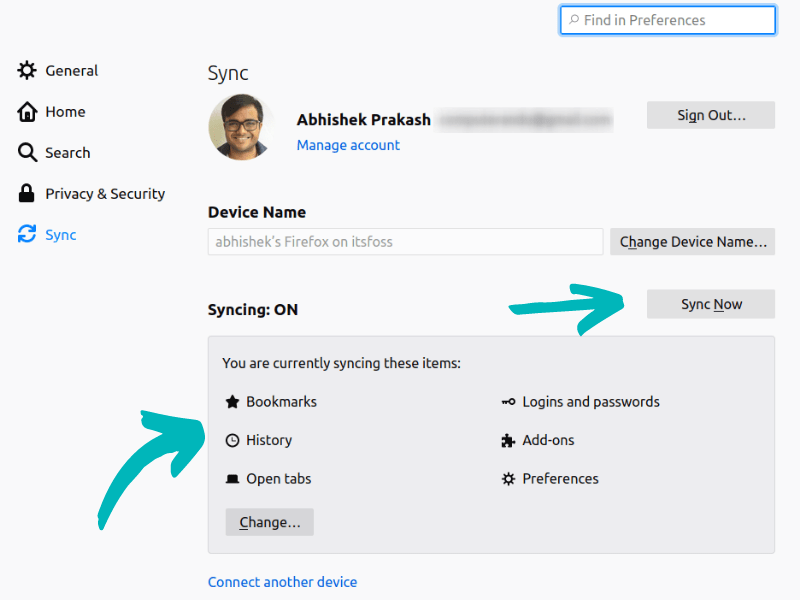Image resolution: width=800 pixels, height=600 pixels.
Task: Click the Add-ons puzzle piece icon
Action: coord(508,440)
